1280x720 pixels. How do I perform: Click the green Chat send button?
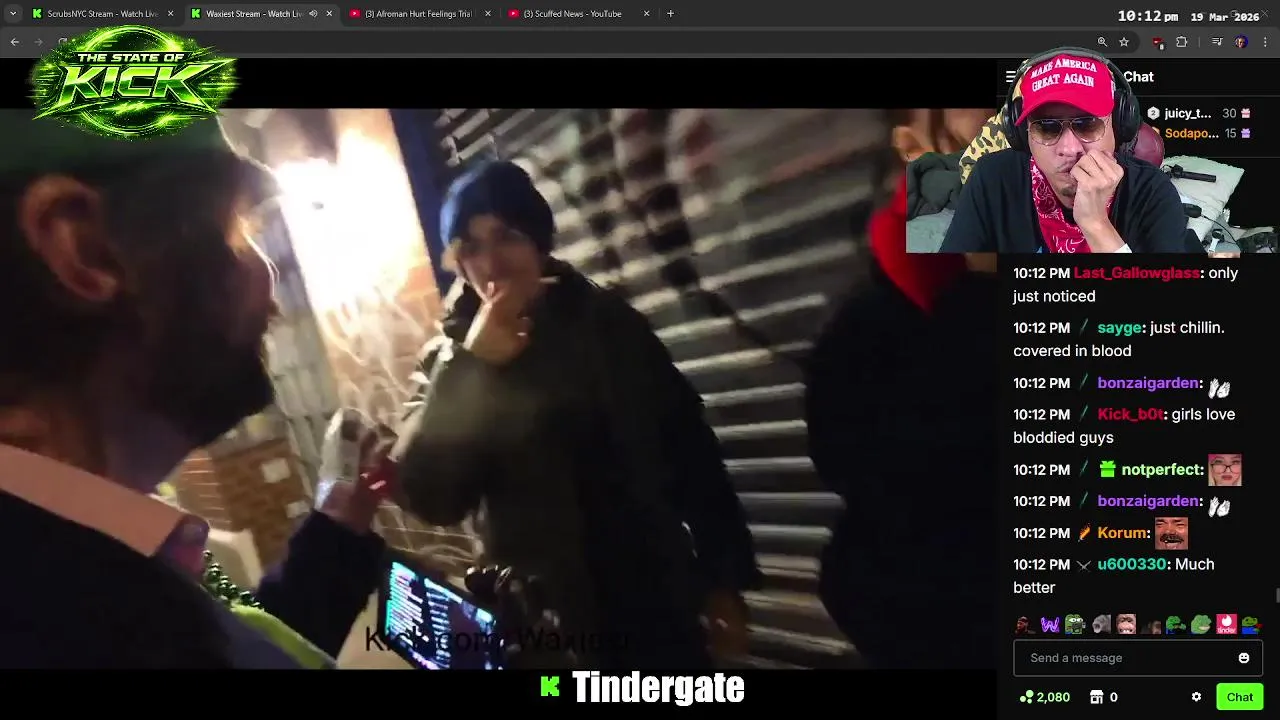pyautogui.click(x=1240, y=697)
